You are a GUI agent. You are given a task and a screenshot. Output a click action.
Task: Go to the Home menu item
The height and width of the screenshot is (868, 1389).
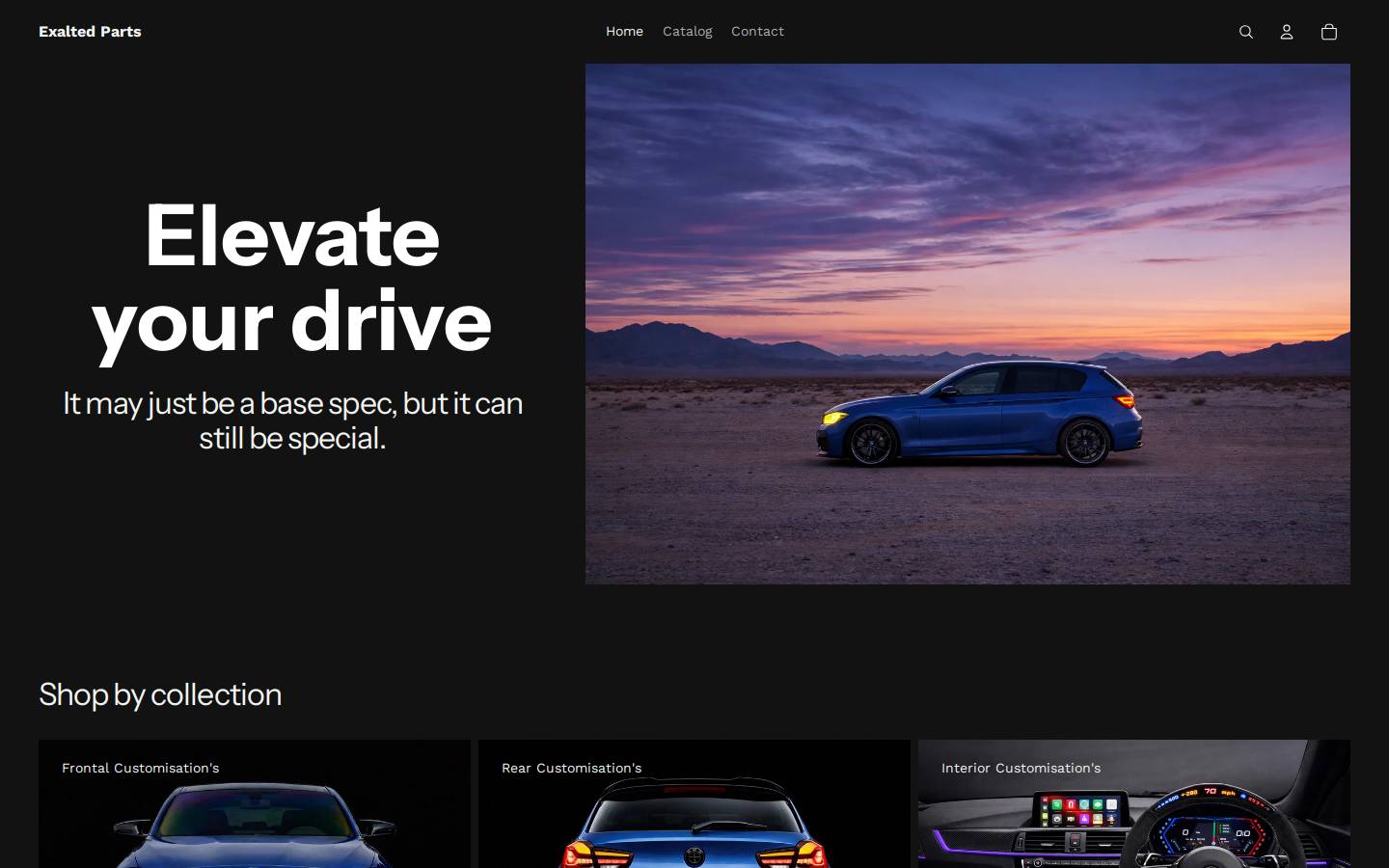[x=624, y=32]
